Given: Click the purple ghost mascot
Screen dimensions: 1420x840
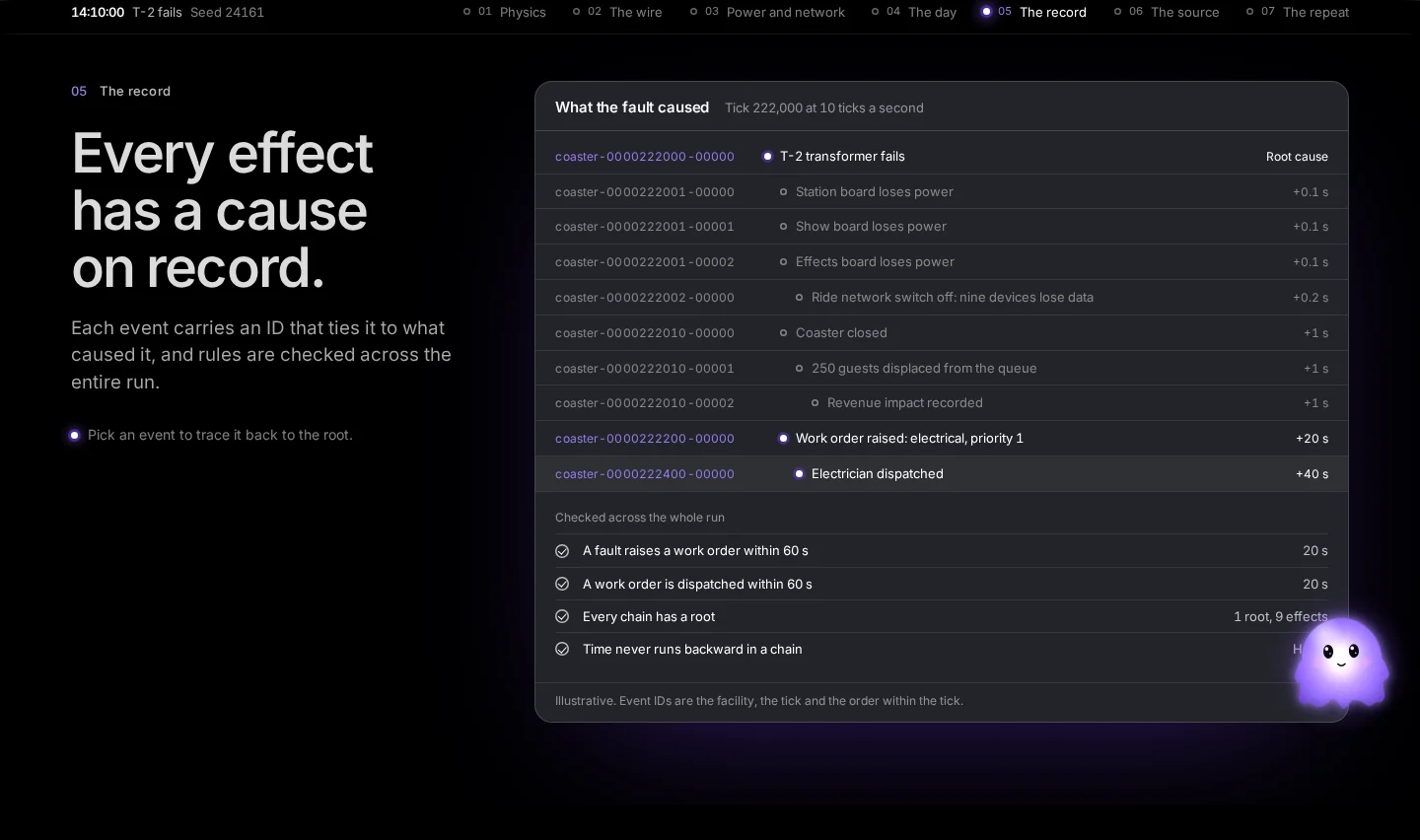Looking at the screenshot, I should (x=1341, y=662).
